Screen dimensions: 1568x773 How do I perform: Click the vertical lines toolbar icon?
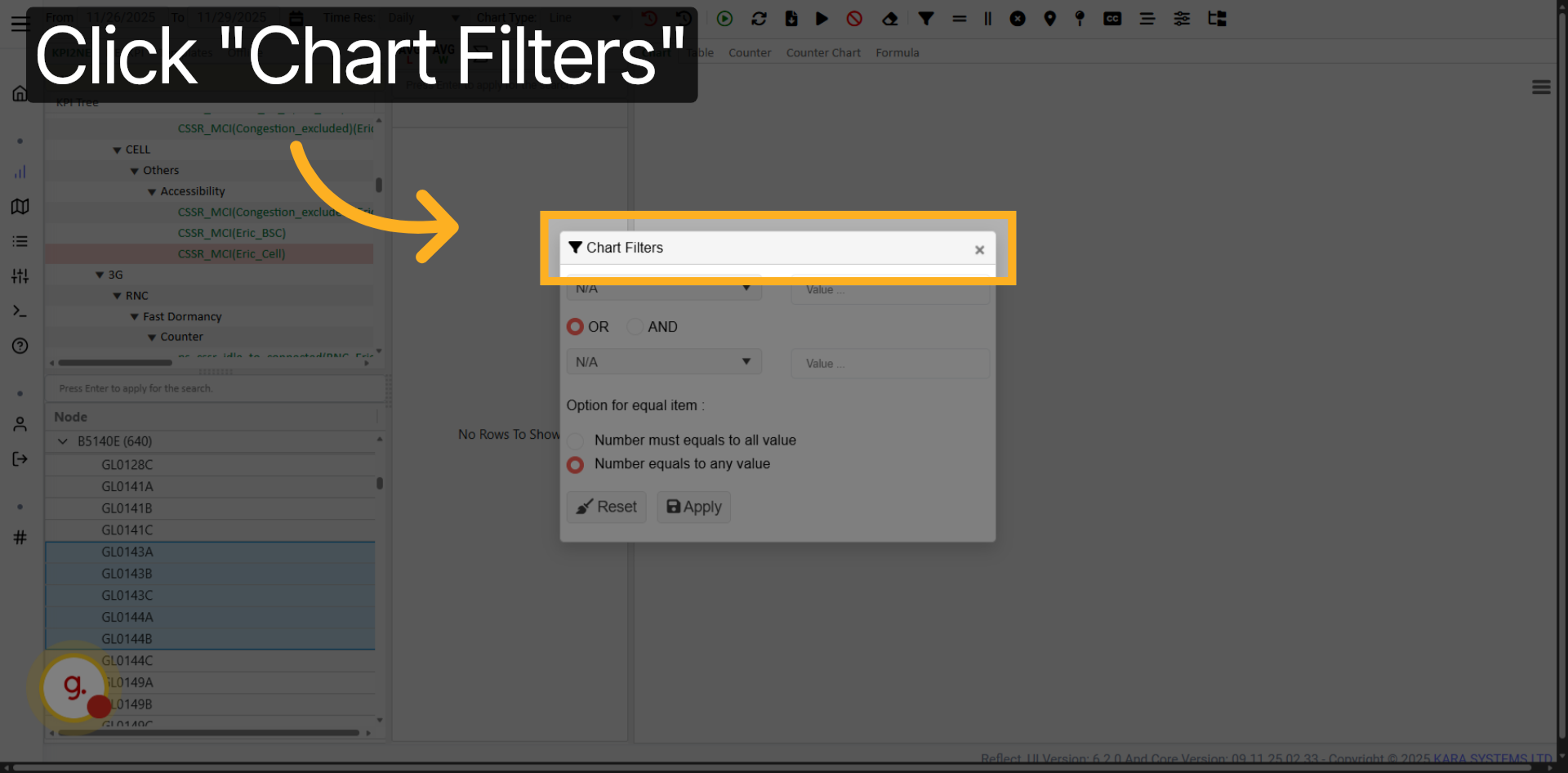coord(987,18)
